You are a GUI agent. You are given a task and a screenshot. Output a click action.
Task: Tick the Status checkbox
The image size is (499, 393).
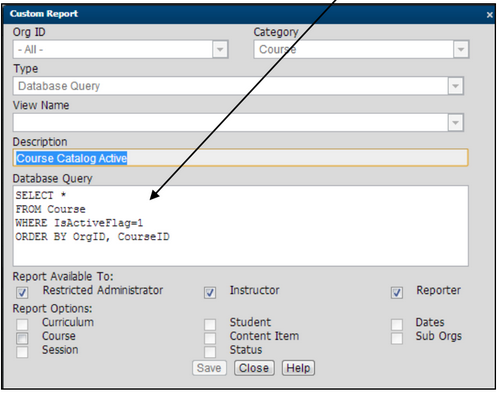click(210, 352)
